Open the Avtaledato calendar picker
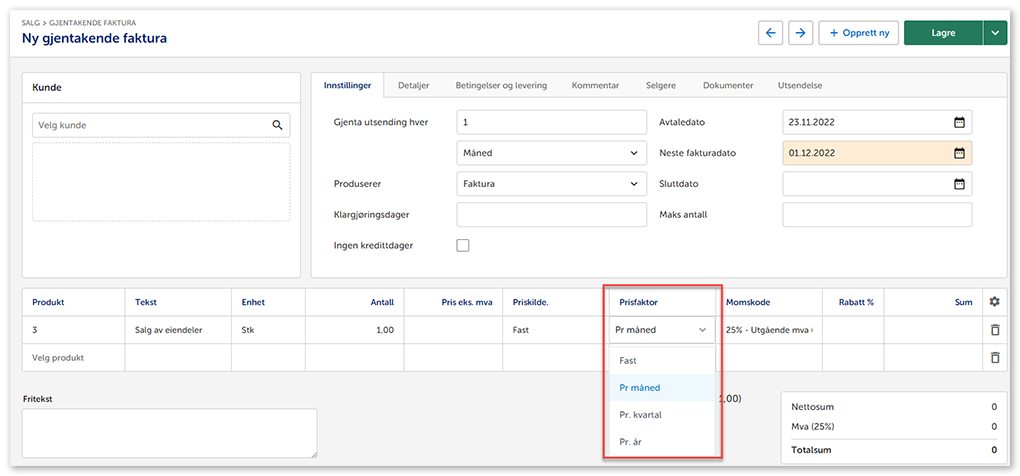 [x=959, y=123]
